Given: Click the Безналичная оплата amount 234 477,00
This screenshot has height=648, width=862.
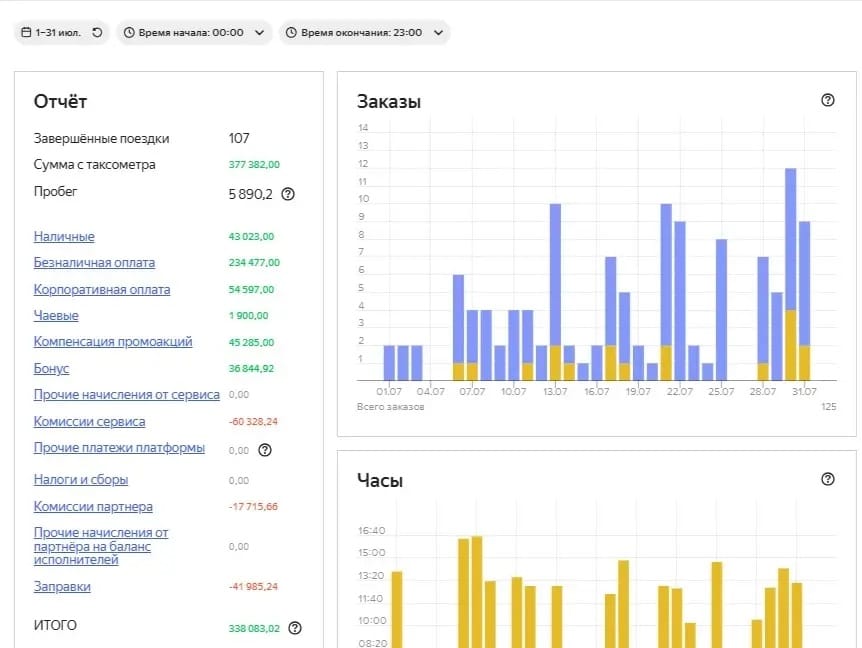Looking at the screenshot, I should pyautogui.click(x=254, y=263).
